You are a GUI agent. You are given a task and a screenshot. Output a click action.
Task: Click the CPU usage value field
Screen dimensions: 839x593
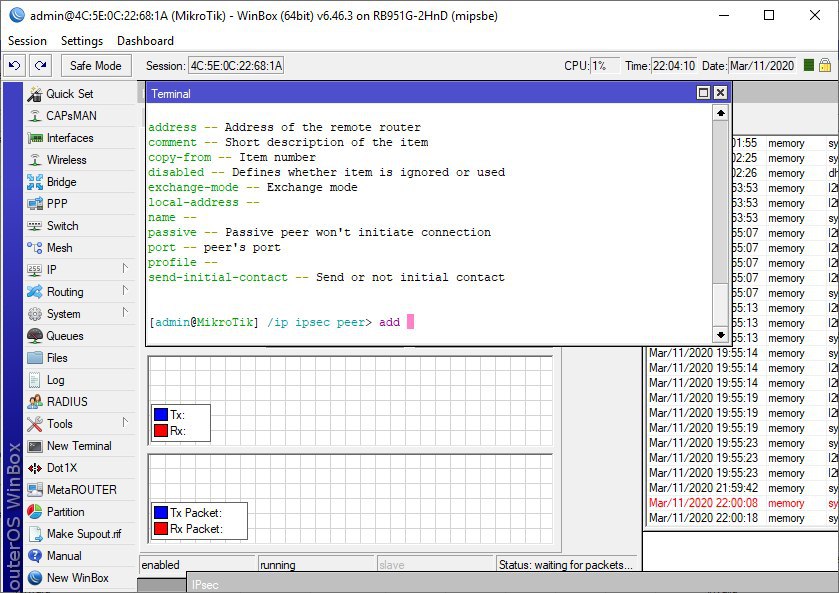[605, 66]
